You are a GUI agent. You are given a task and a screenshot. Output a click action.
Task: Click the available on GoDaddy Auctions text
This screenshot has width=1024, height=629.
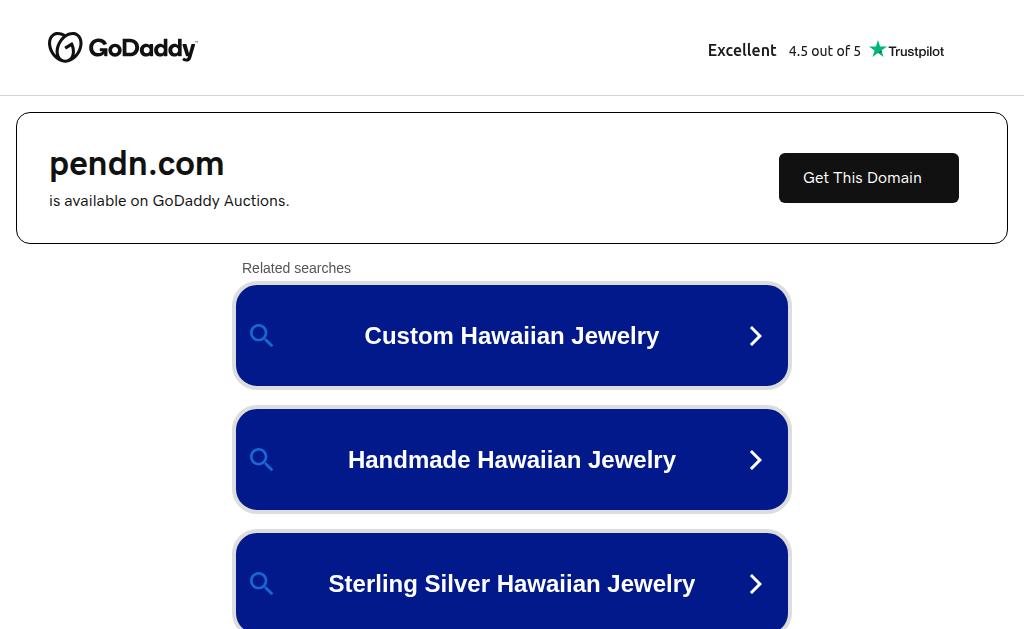(x=169, y=201)
